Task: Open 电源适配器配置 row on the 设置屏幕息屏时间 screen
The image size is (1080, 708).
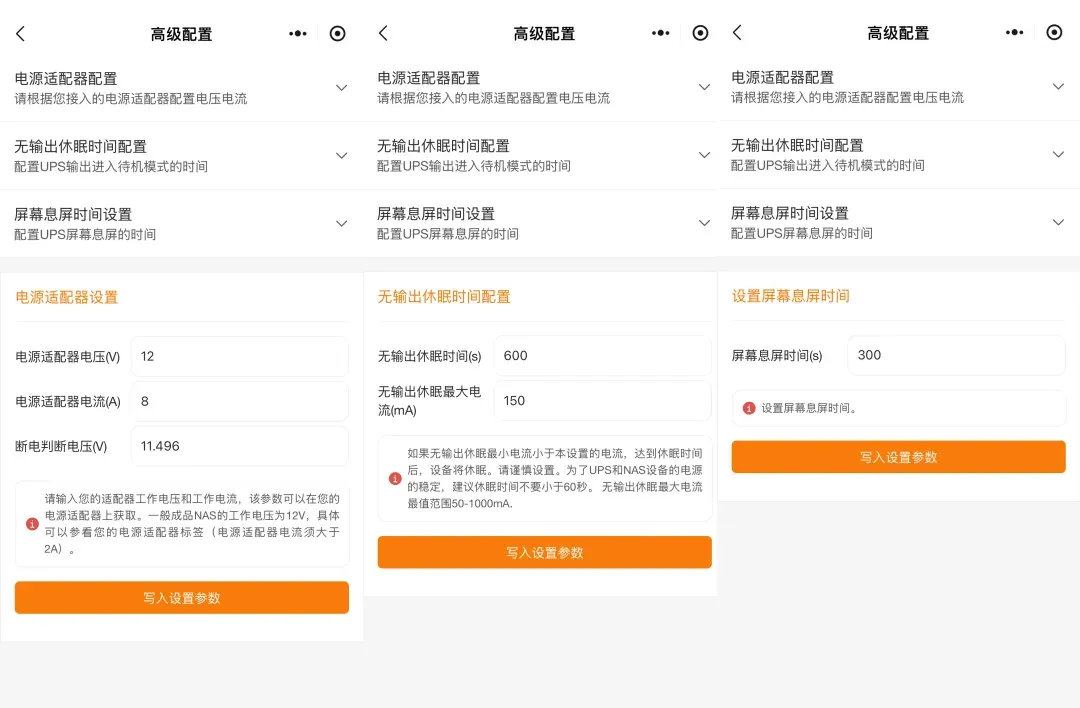Action: point(897,87)
